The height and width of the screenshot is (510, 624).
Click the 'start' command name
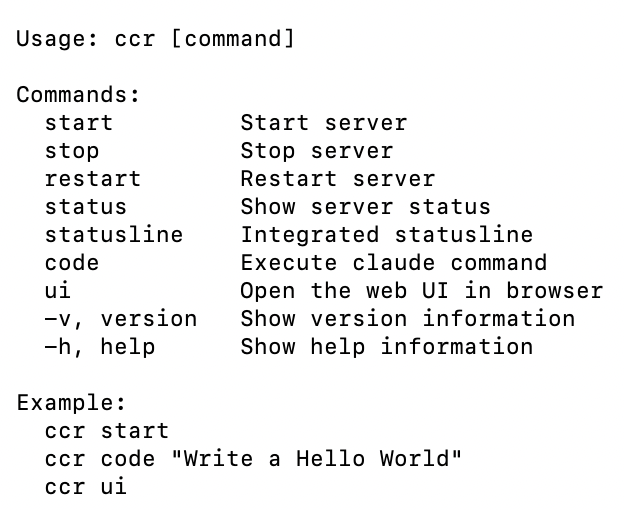tap(79, 123)
